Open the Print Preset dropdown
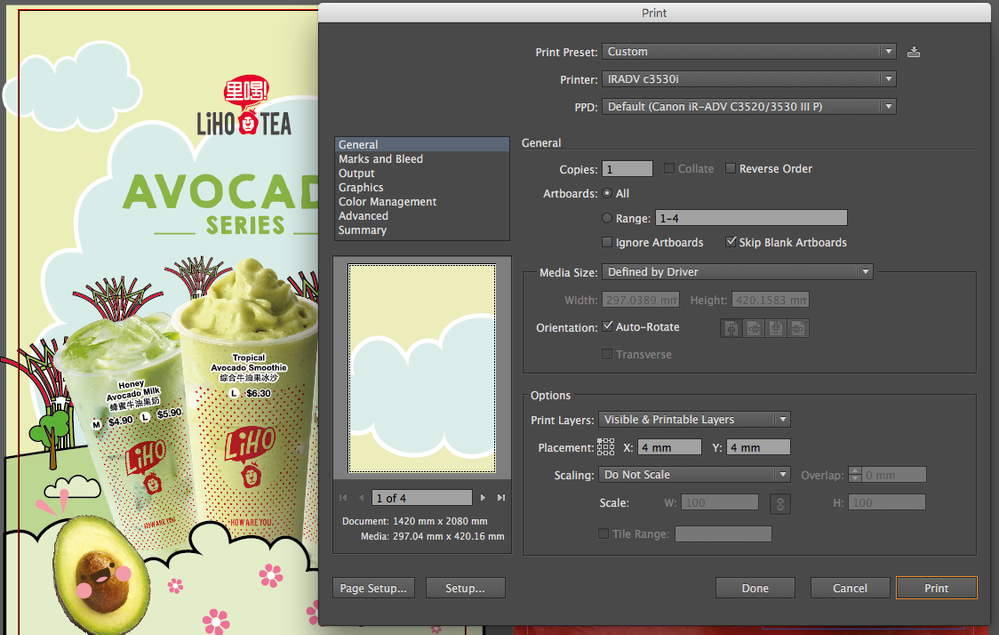Viewport: 999px width, 635px height. [749, 52]
